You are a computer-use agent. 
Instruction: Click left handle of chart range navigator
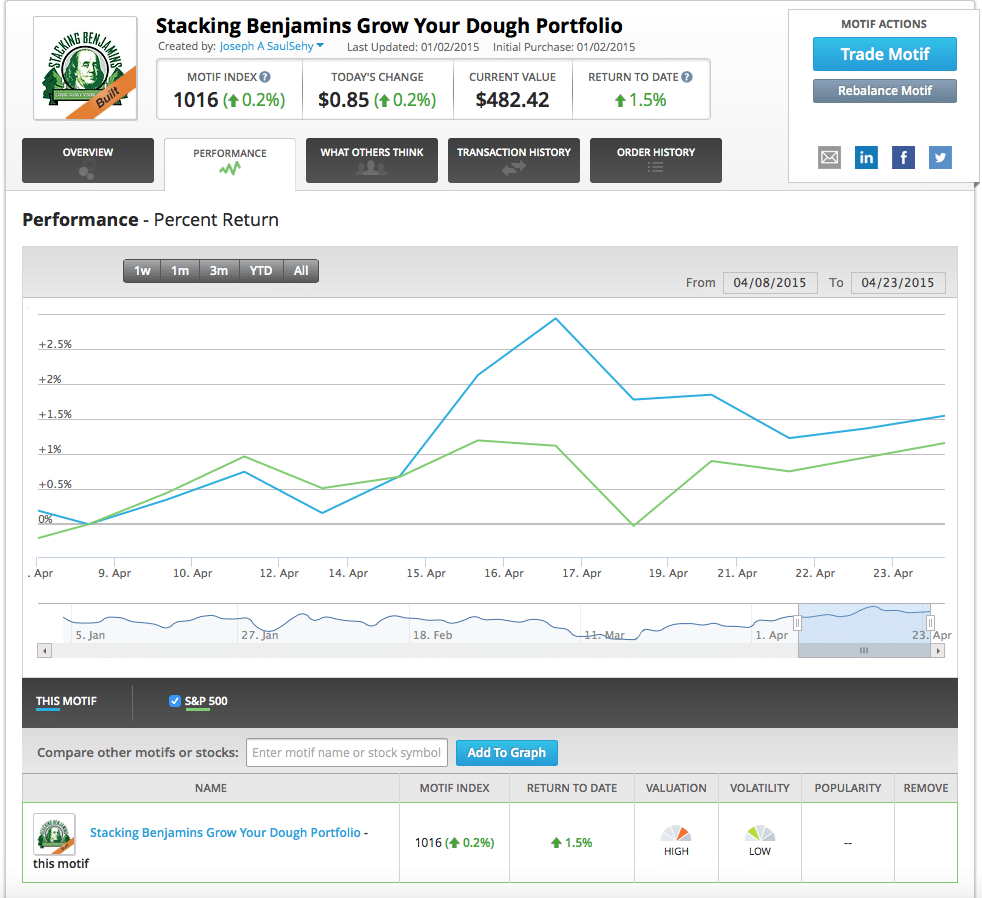pyautogui.click(x=797, y=622)
